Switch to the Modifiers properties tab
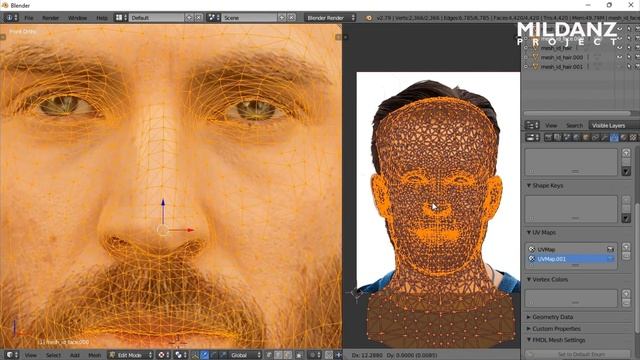Viewport: 640px width, 360px height. click(604, 138)
